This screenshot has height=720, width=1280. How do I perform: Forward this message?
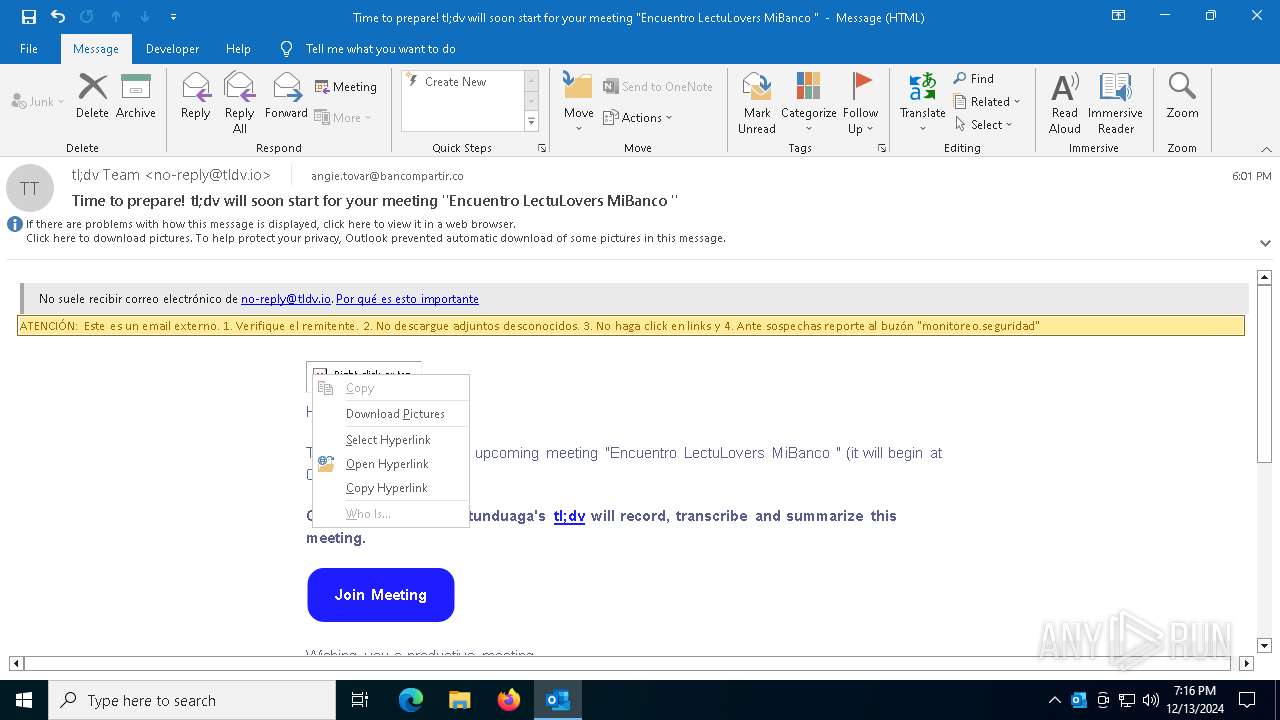click(x=286, y=96)
